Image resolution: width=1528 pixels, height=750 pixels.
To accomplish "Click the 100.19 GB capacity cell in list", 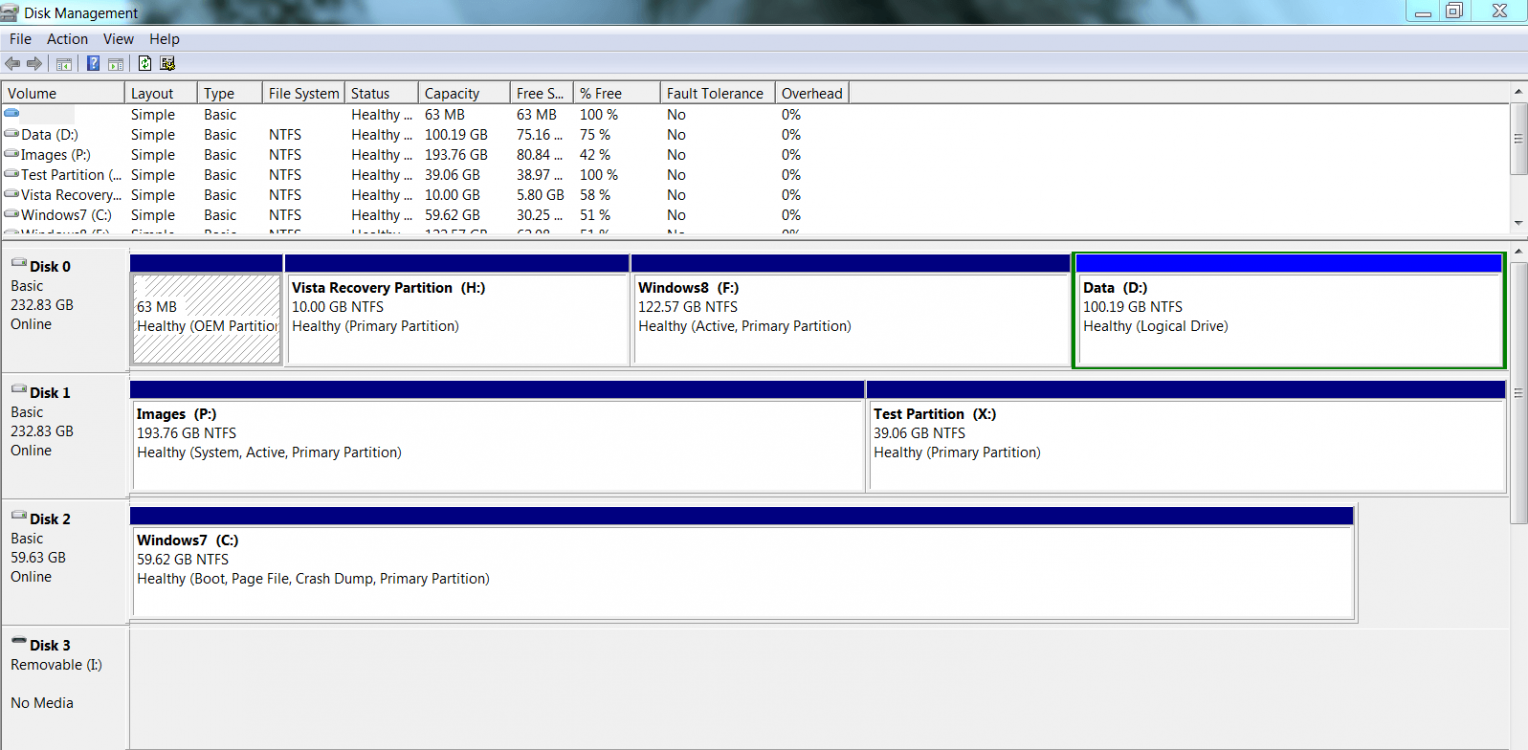I will (456, 134).
